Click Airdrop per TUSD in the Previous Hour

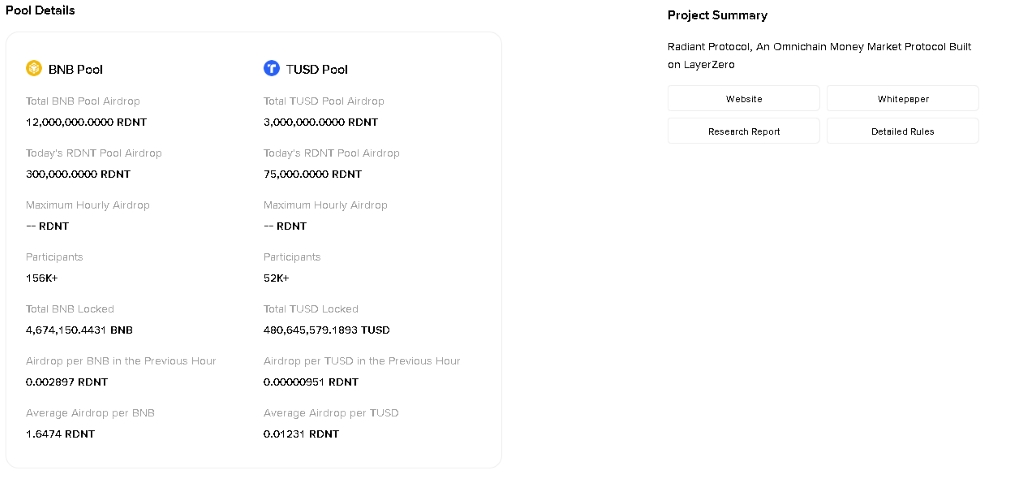(362, 361)
